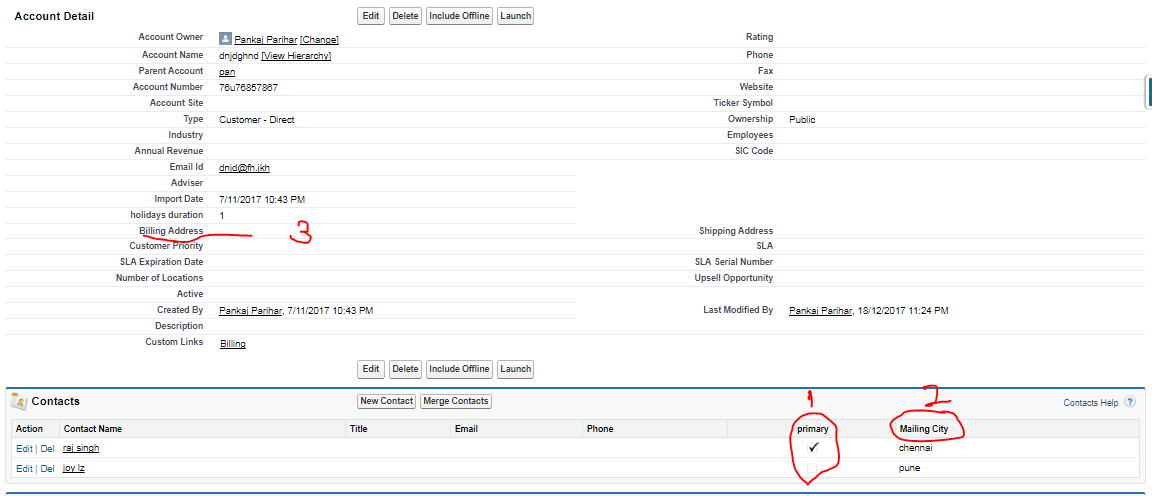Click the Merge Contacts button
The height and width of the screenshot is (496, 1152).
(456, 401)
